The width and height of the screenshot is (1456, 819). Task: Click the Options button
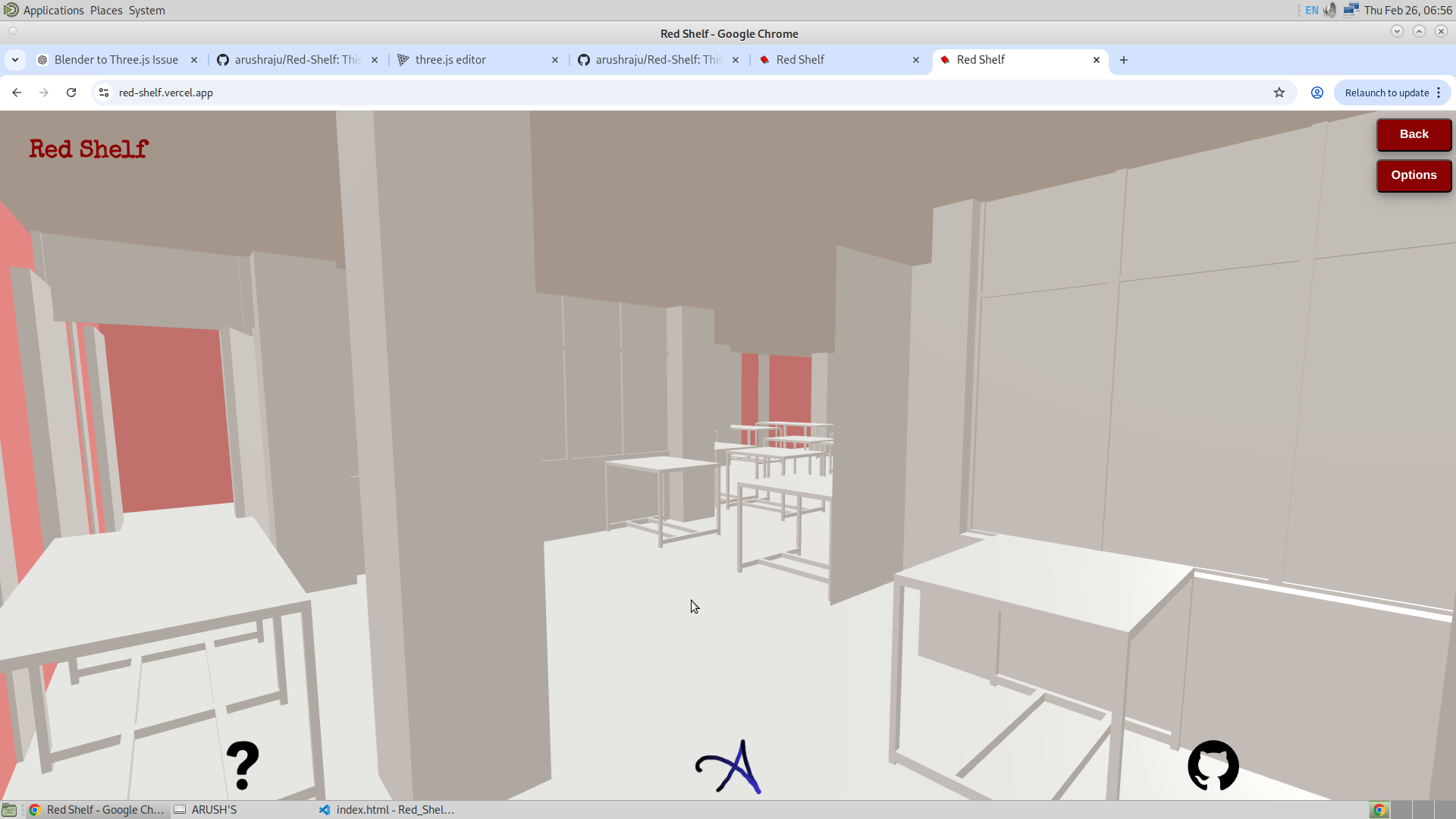pos(1413,175)
